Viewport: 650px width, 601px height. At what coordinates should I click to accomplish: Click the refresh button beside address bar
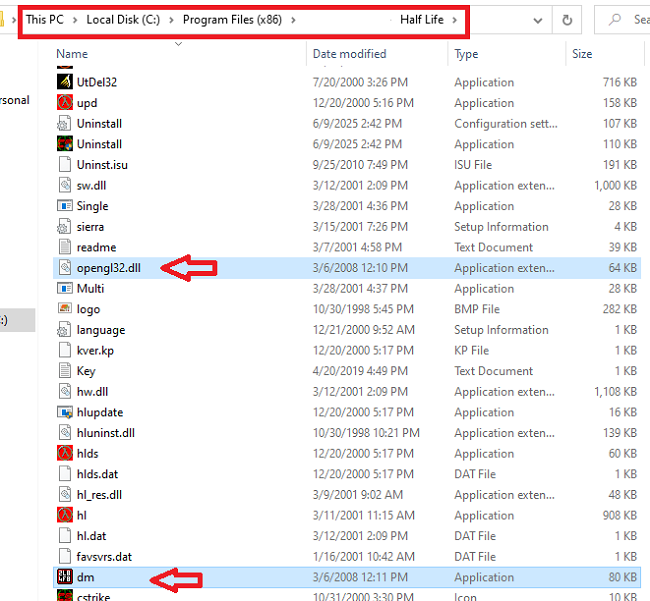567,20
